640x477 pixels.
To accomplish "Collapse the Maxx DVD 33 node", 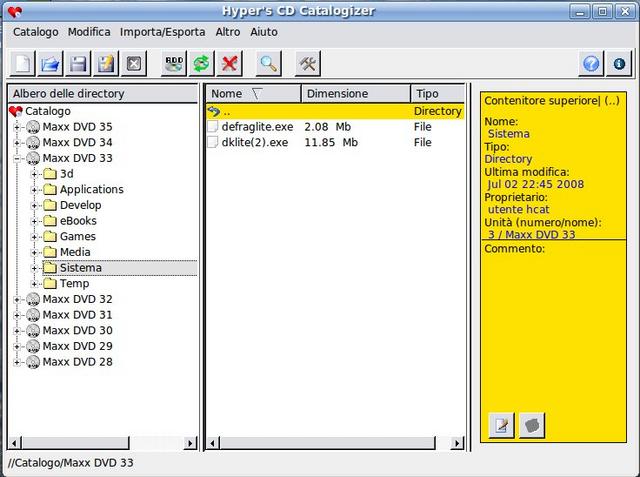I will coord(17,159).
